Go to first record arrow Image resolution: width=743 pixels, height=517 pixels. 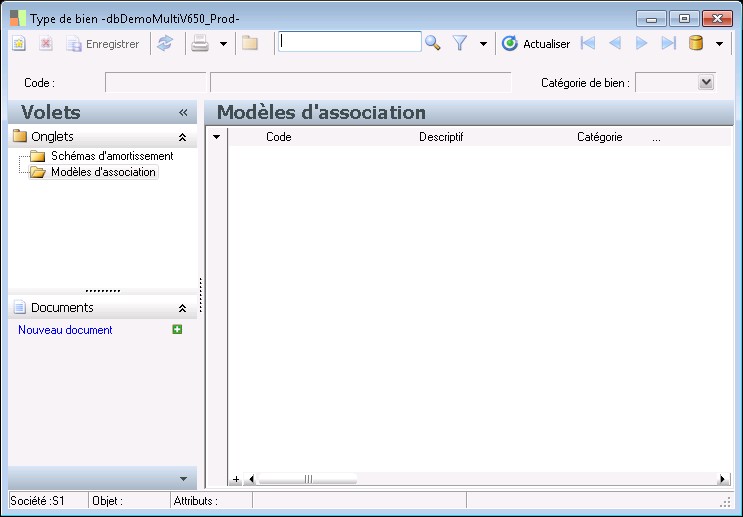tap(588, 43)
